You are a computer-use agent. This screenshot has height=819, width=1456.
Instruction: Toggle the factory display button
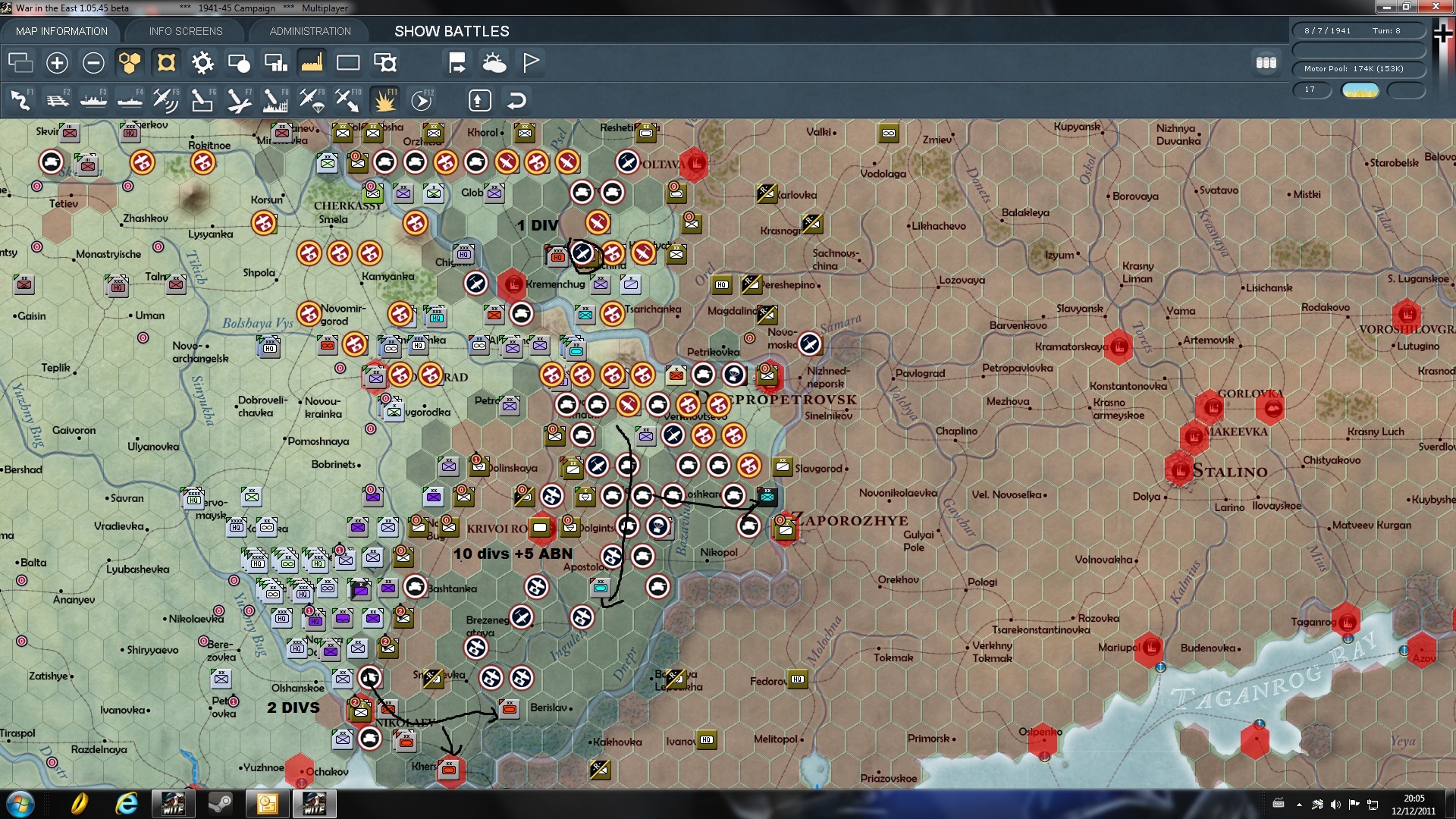tap(312, 62)
